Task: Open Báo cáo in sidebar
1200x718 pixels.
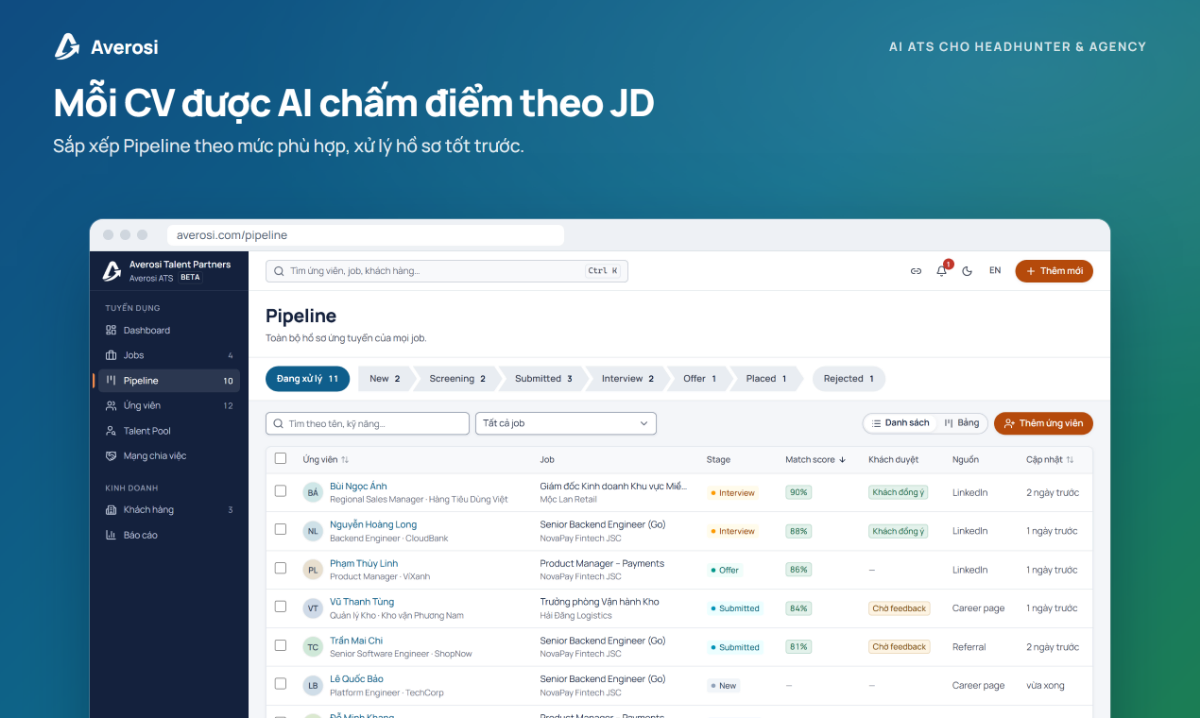Action: (168, 535)
